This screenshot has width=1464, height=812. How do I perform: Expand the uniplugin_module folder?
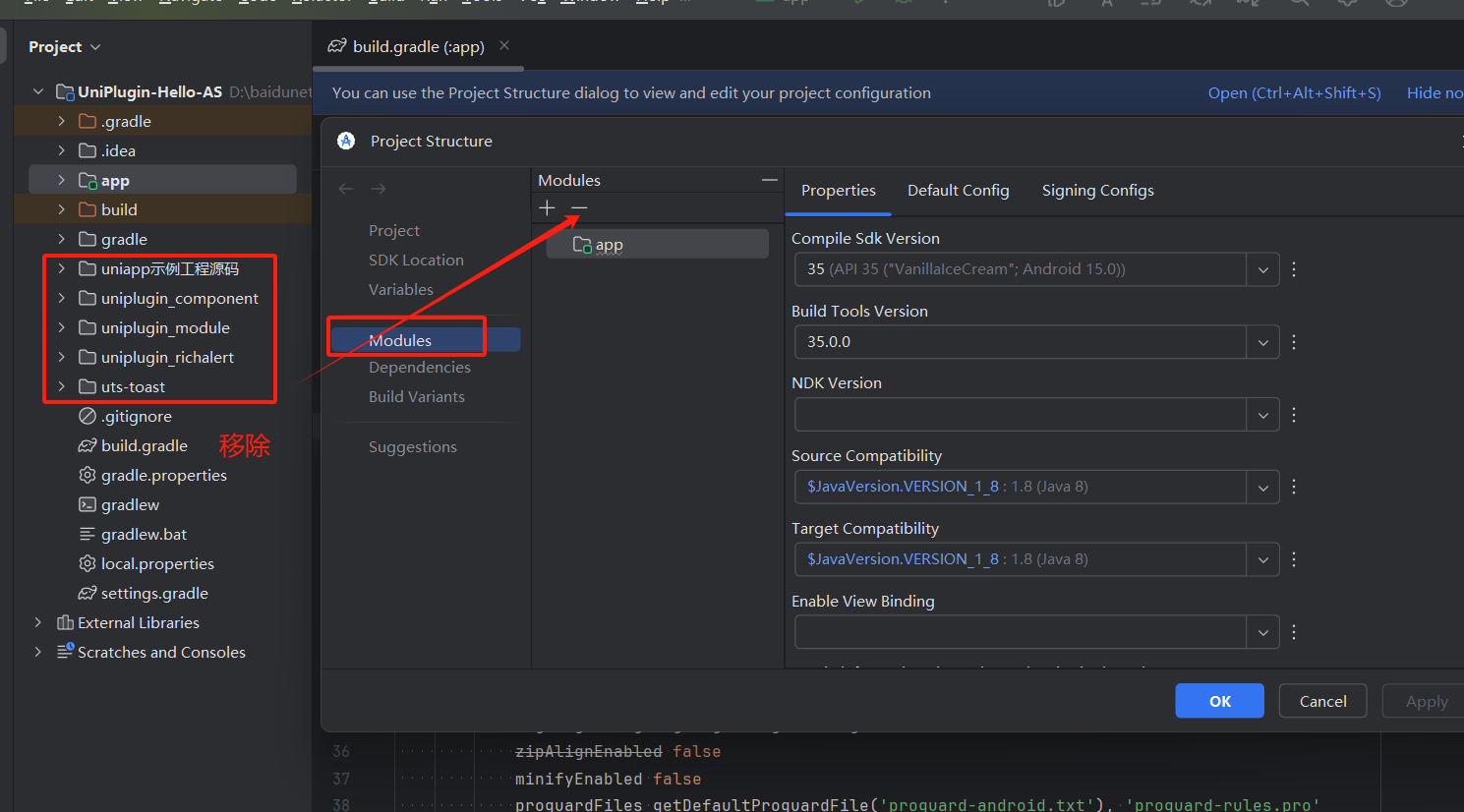(61, 327)
